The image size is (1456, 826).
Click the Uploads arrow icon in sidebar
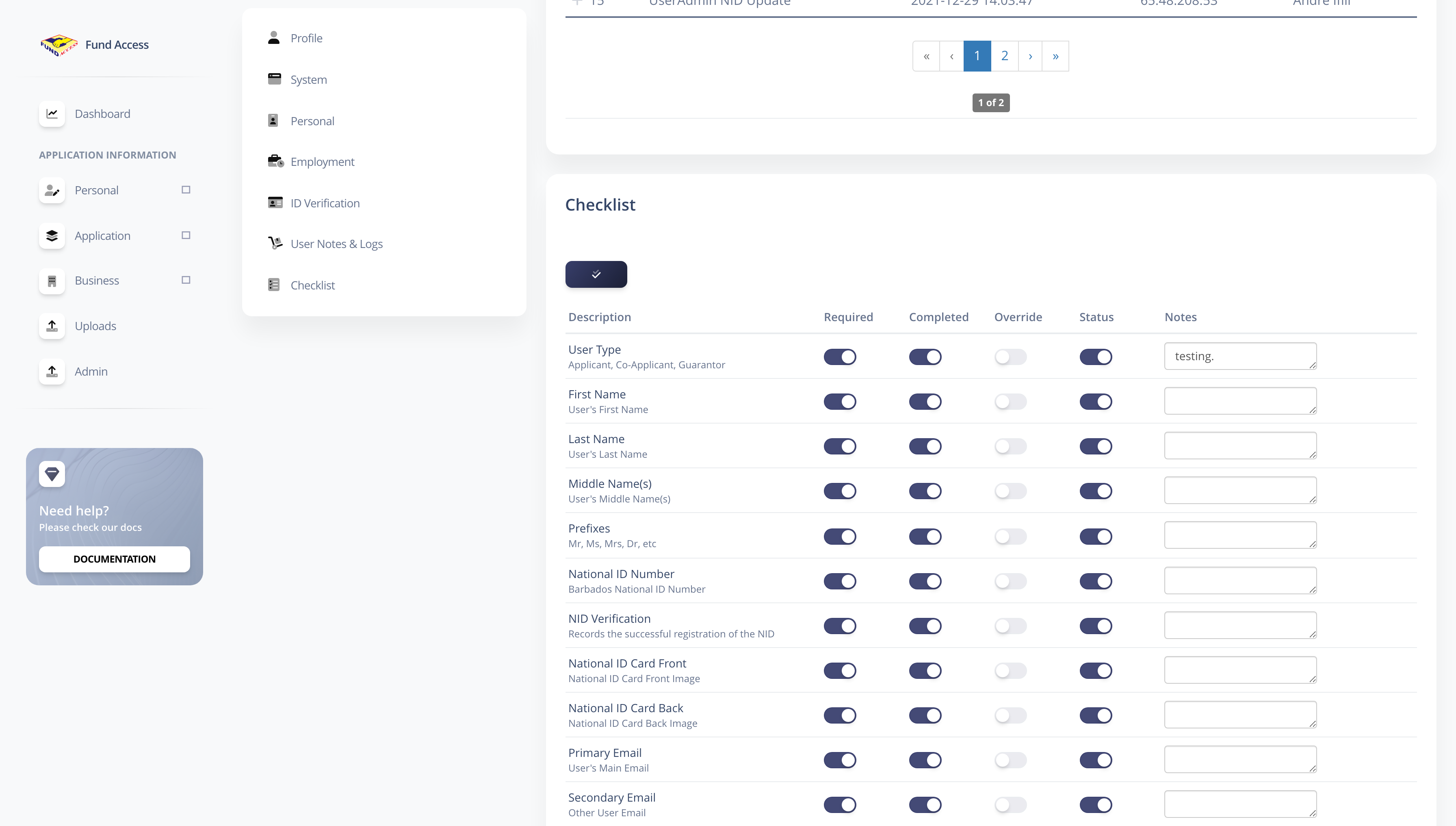[52, 326]
